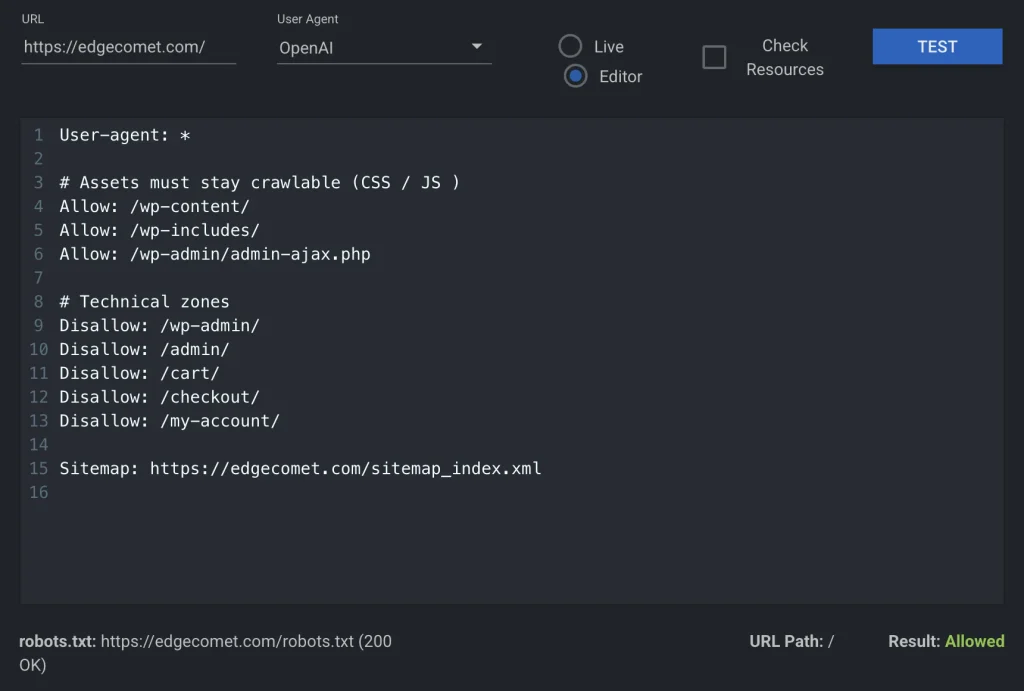Click the OpenAI user agent value
The image size is (1024, 691).
306,48
